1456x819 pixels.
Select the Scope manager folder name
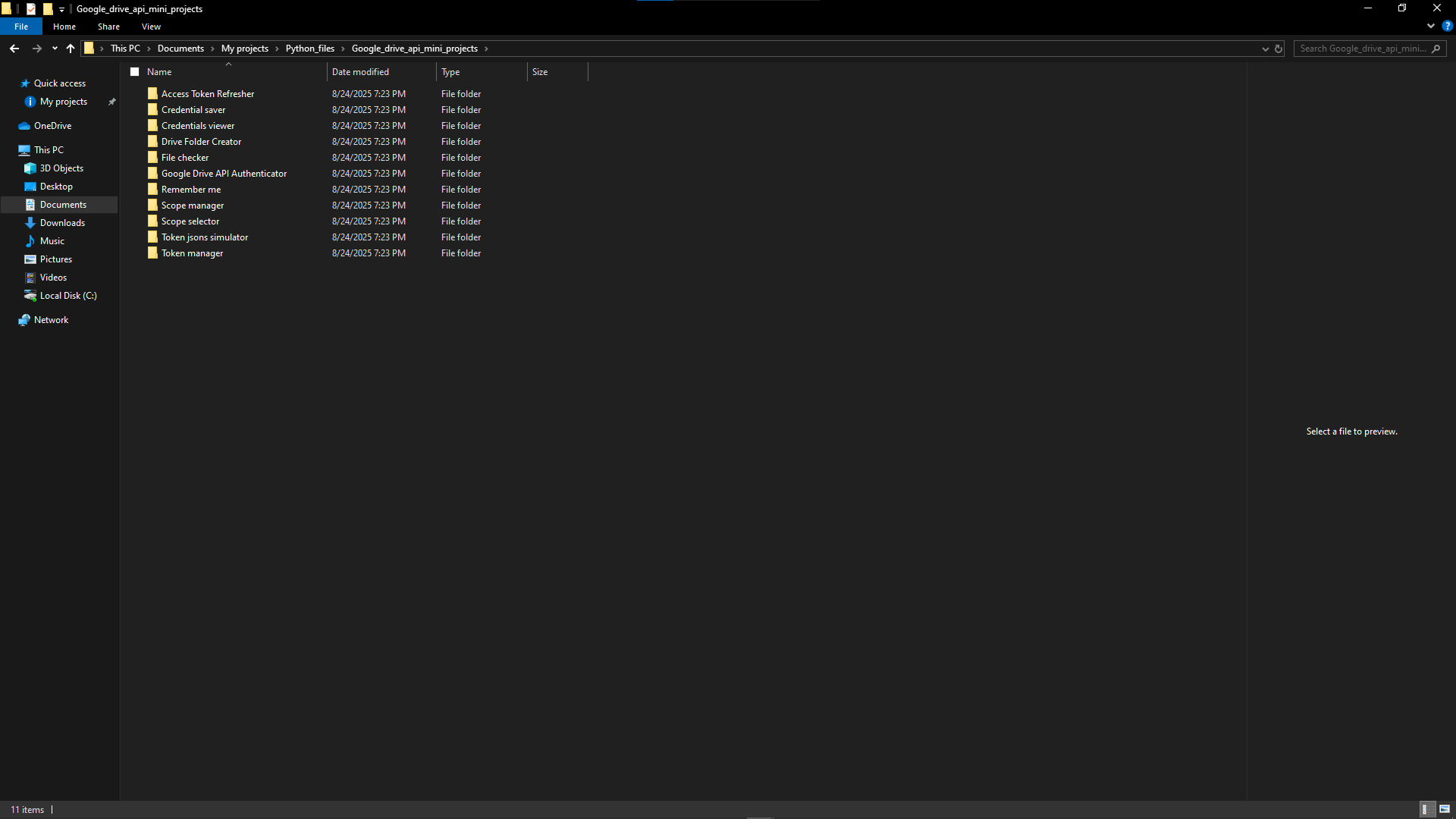[193, 206]
